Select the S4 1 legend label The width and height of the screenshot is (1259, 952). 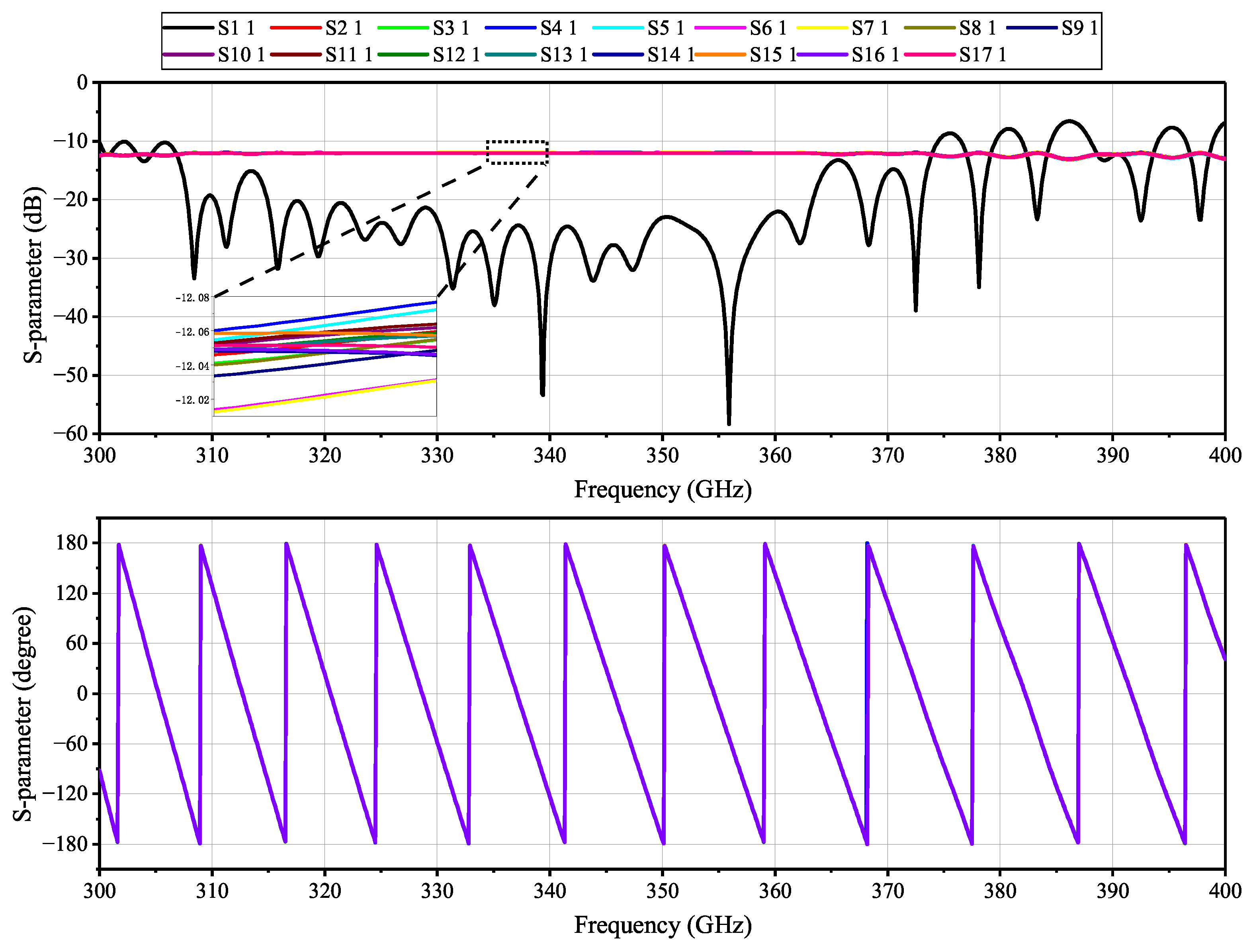pyautogui.click(x=558, y=27)
